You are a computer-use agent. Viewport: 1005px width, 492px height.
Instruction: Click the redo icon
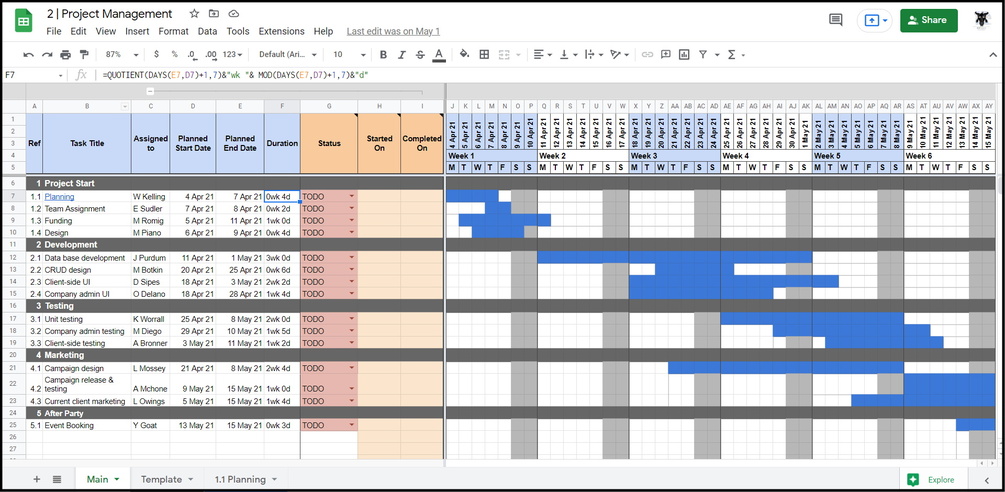click(47, 54)
